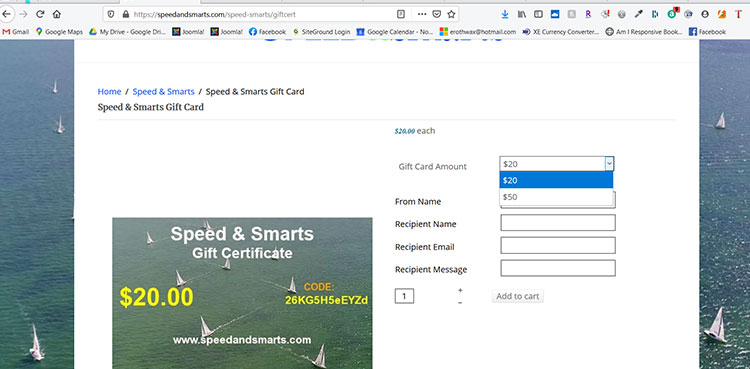Open the eyedropper color picker extension
750x369 pixels.
(639, 14)
